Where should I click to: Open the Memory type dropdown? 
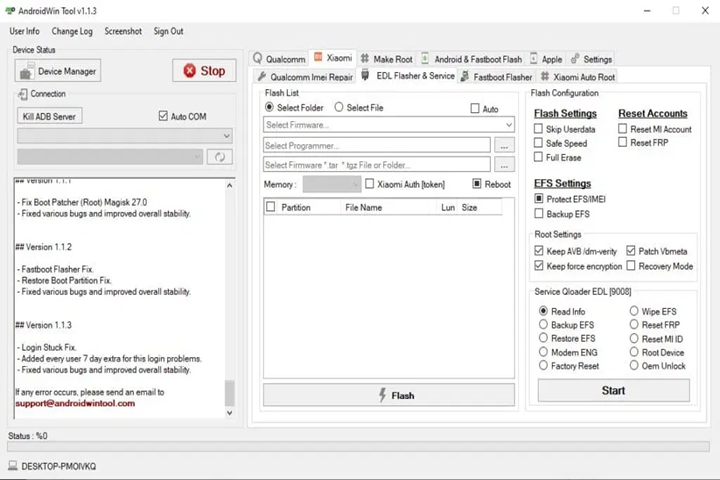(x=331, y=184)
